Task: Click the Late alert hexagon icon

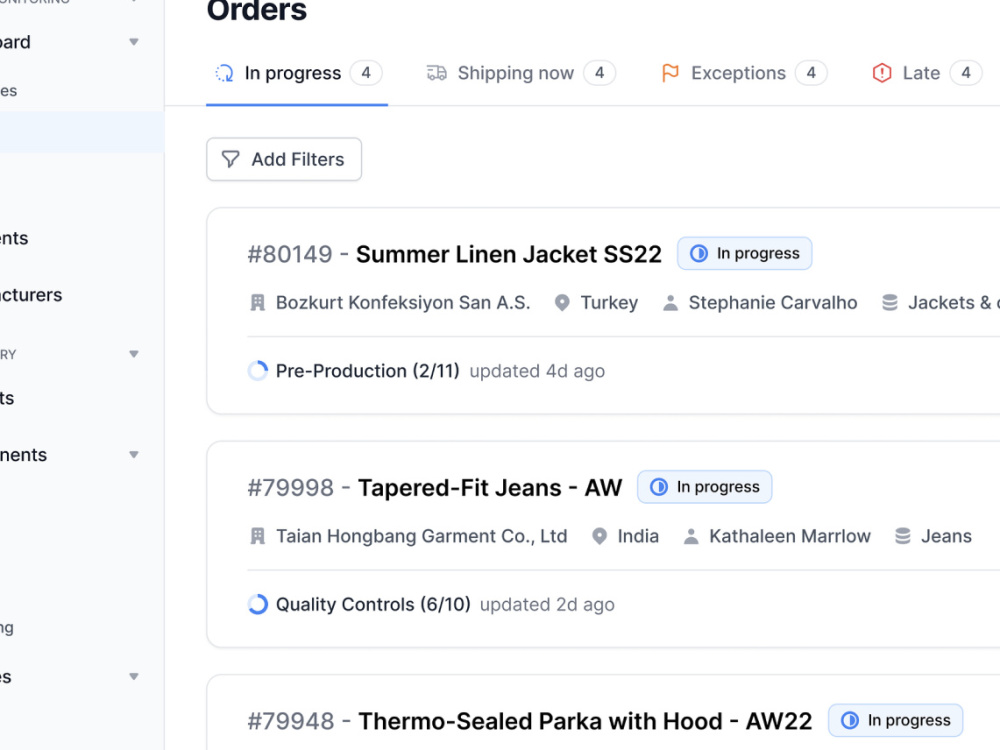Action: coord(882,73)
